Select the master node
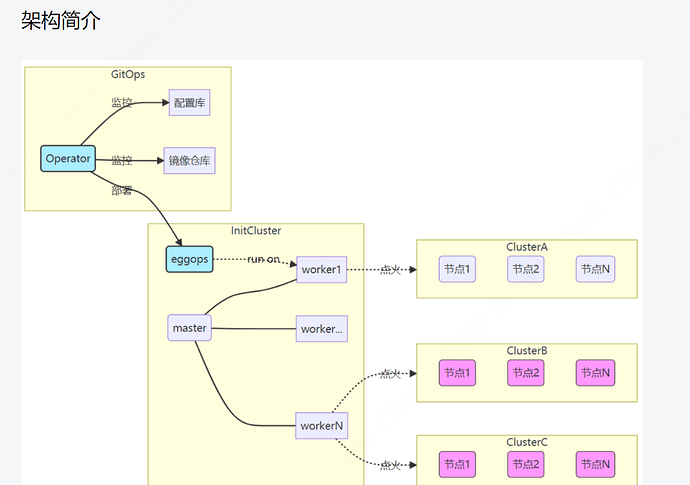Screen dimensions: 690x485 pyautogui.click(x=189, y=328)
